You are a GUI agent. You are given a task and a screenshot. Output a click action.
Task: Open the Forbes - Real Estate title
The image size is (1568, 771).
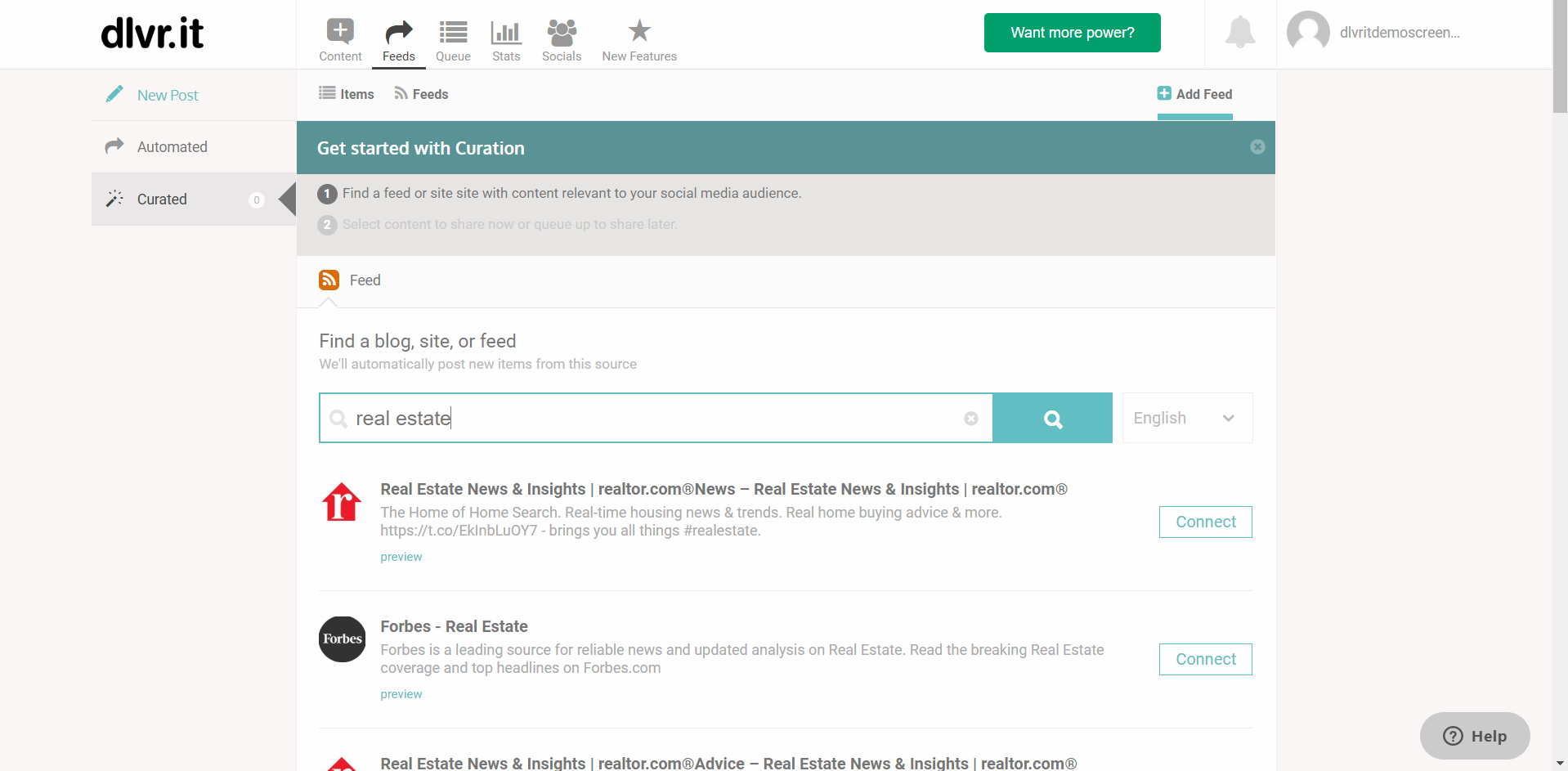(454, 626)
